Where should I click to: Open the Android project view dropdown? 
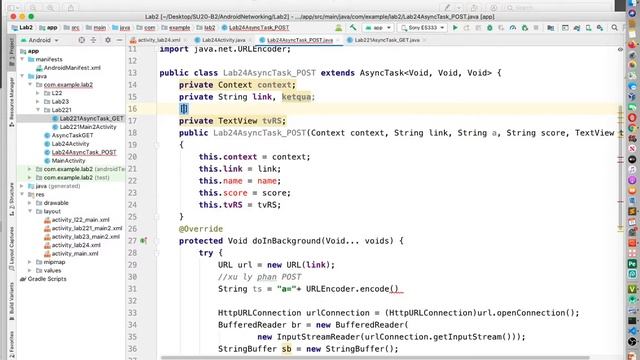(x=40, y=40)
